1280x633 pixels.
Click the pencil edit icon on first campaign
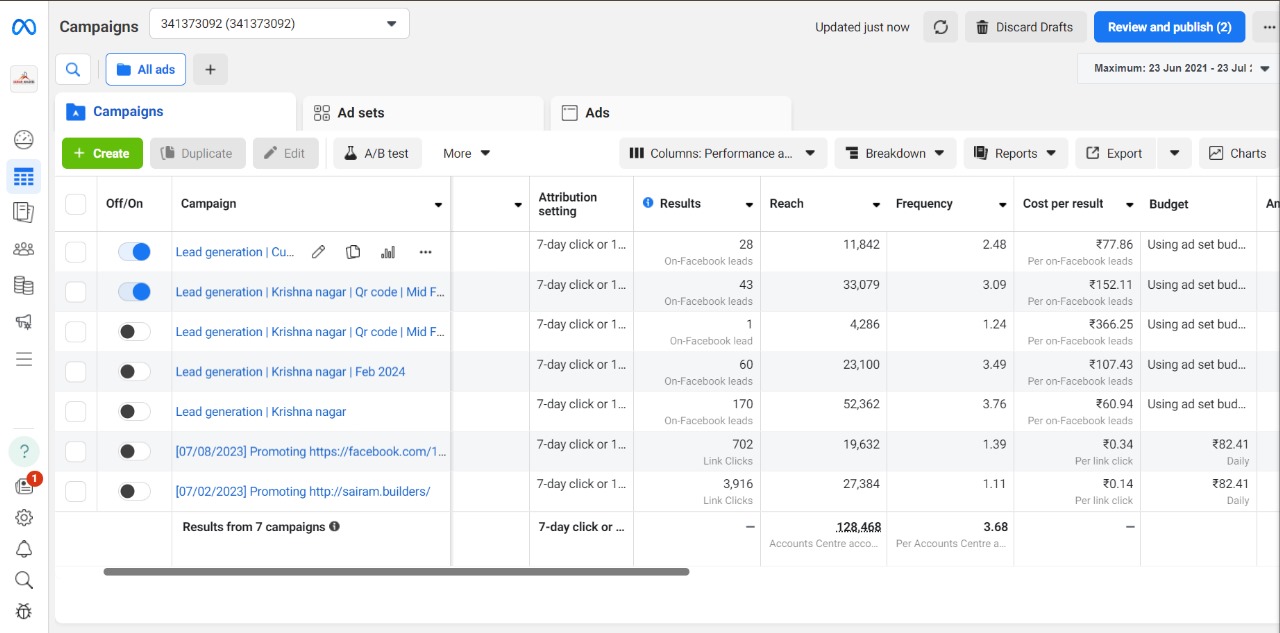318,252
